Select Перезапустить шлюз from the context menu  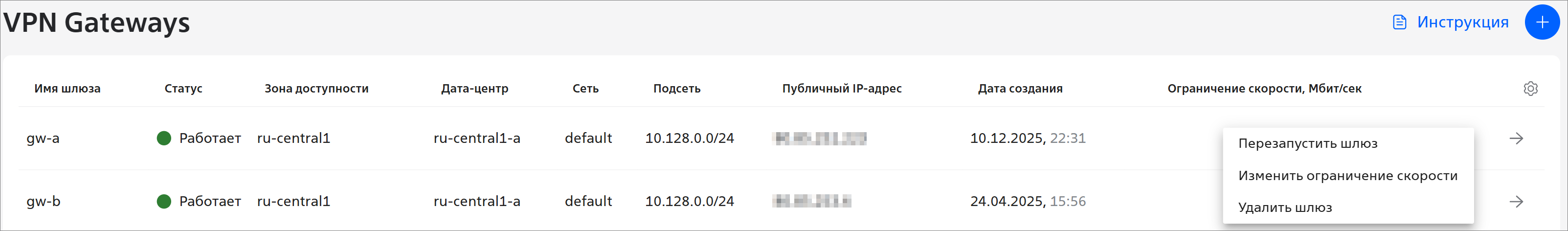[1307, 144]
